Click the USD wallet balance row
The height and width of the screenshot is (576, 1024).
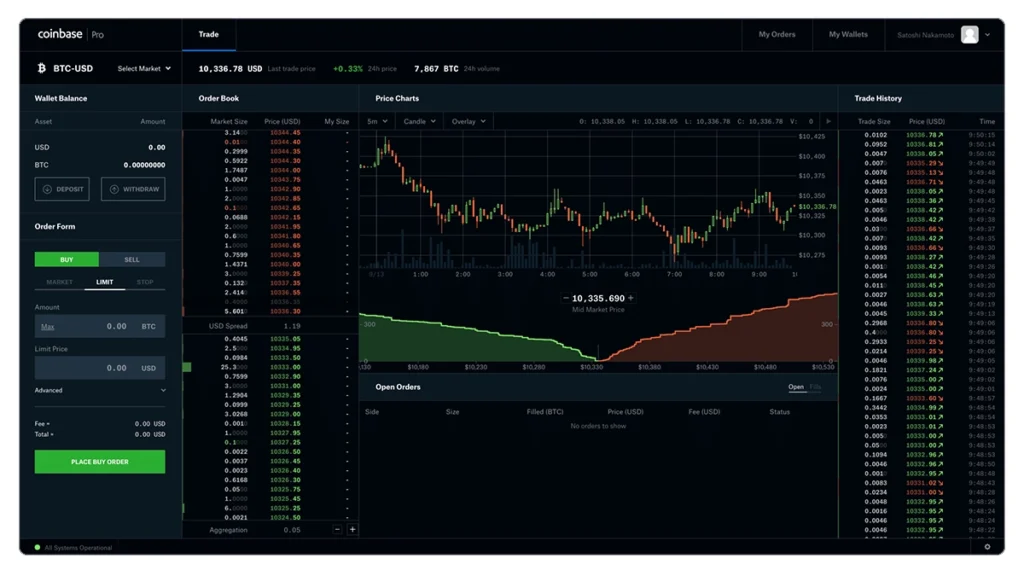click(x=100, y=148)
